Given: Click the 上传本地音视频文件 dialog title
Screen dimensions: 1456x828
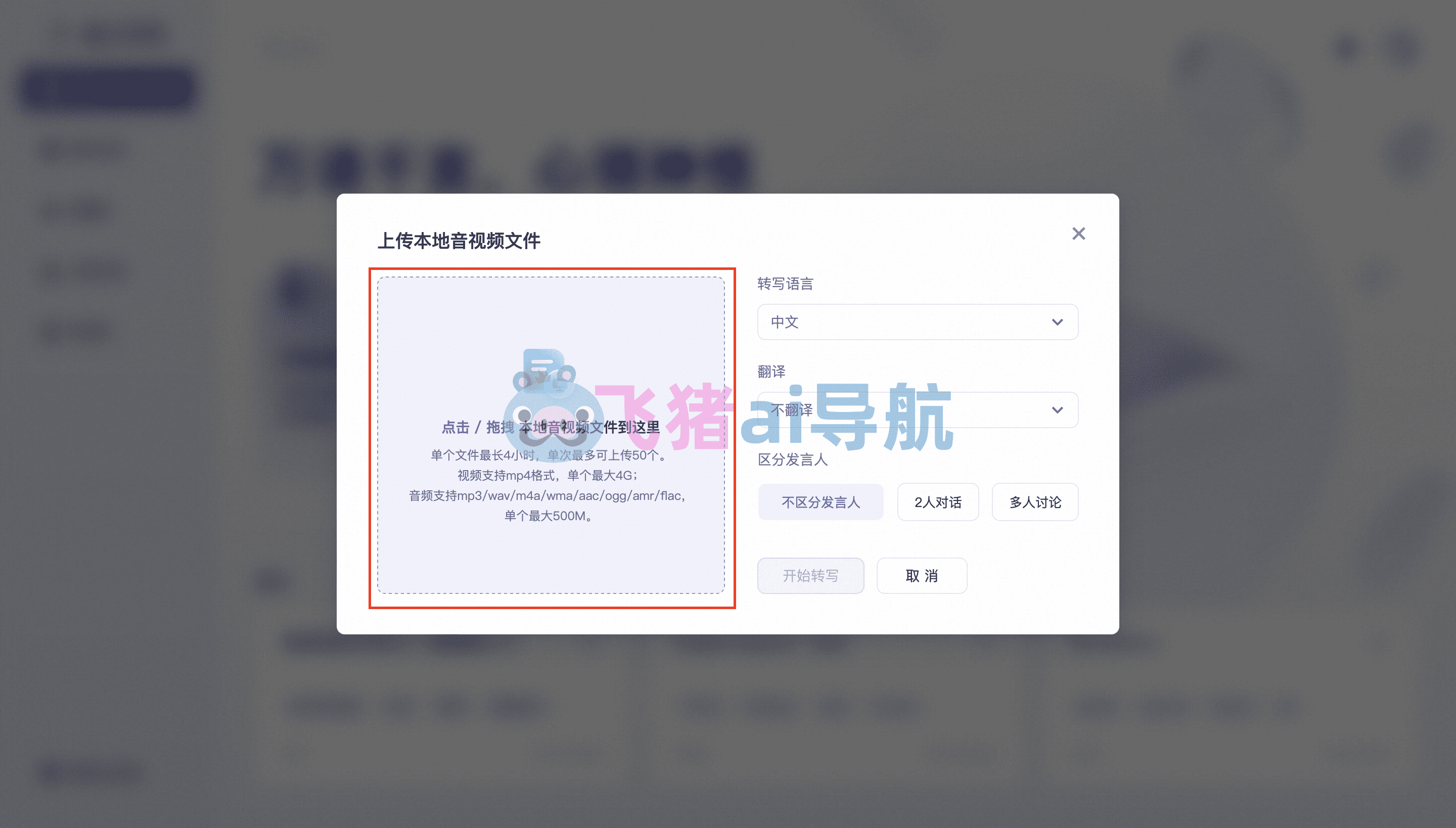Looking at the screenshot, I should coord(459,241).
